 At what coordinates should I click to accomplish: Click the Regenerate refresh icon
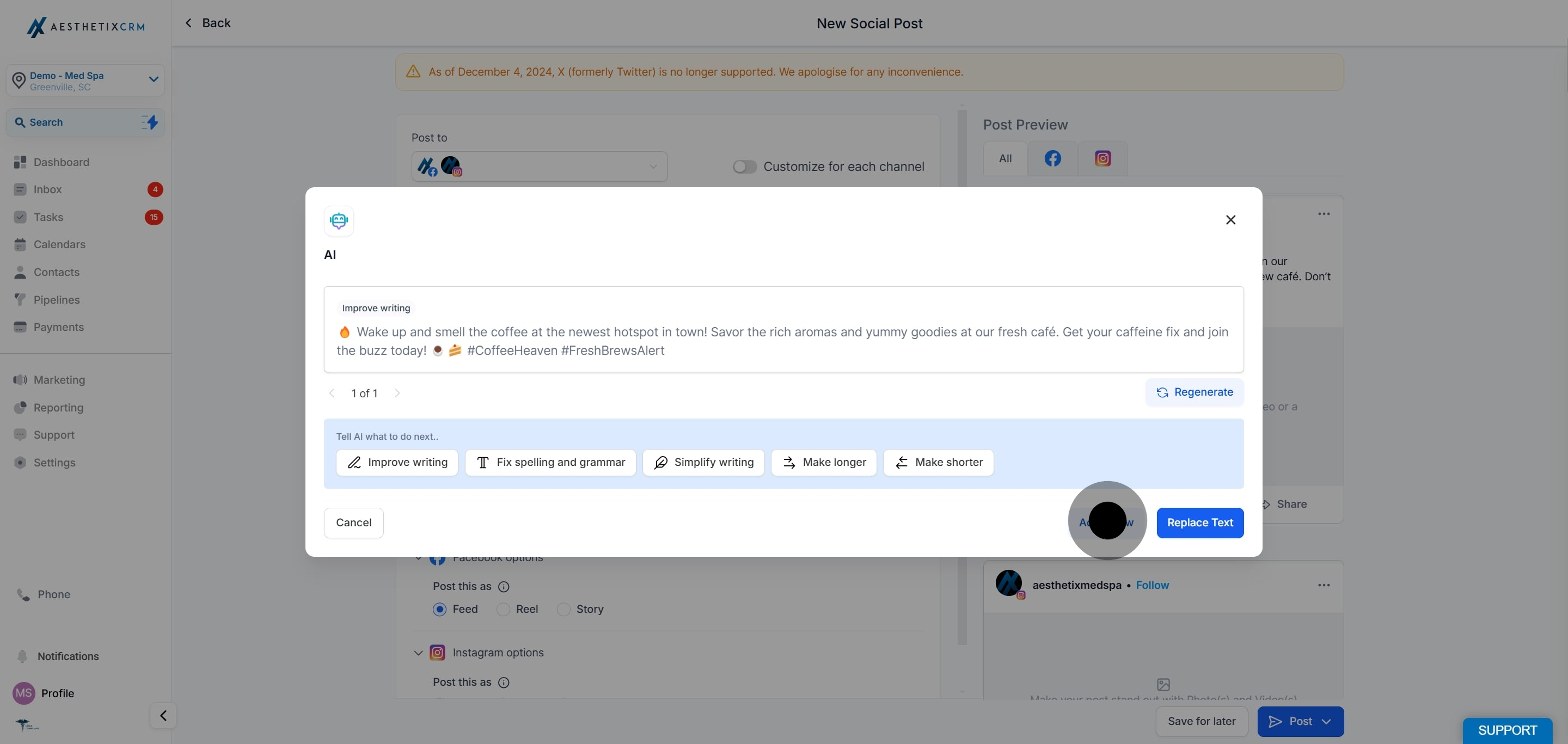tap(1162, 392)
